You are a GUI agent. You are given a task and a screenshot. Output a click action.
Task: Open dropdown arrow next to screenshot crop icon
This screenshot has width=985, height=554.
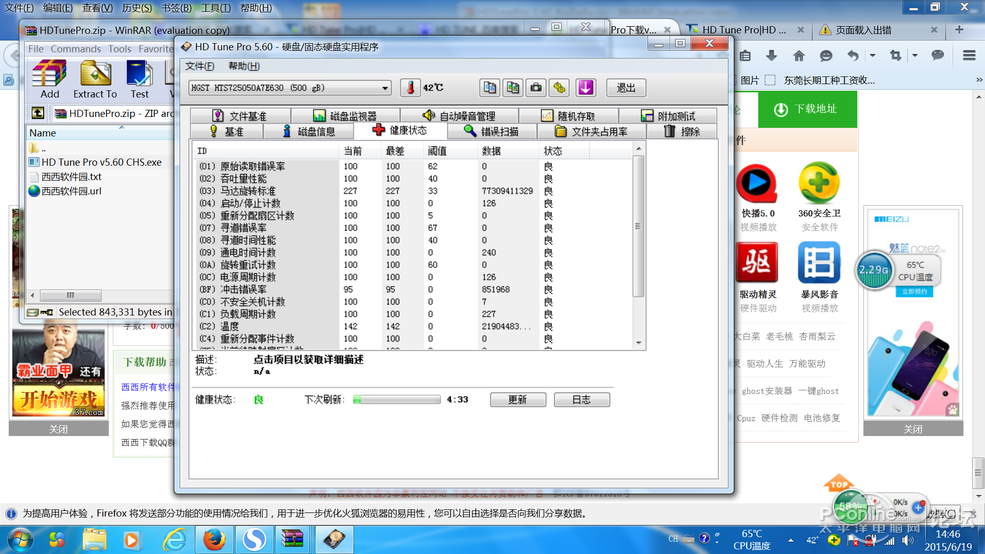[x=915, y=56]
